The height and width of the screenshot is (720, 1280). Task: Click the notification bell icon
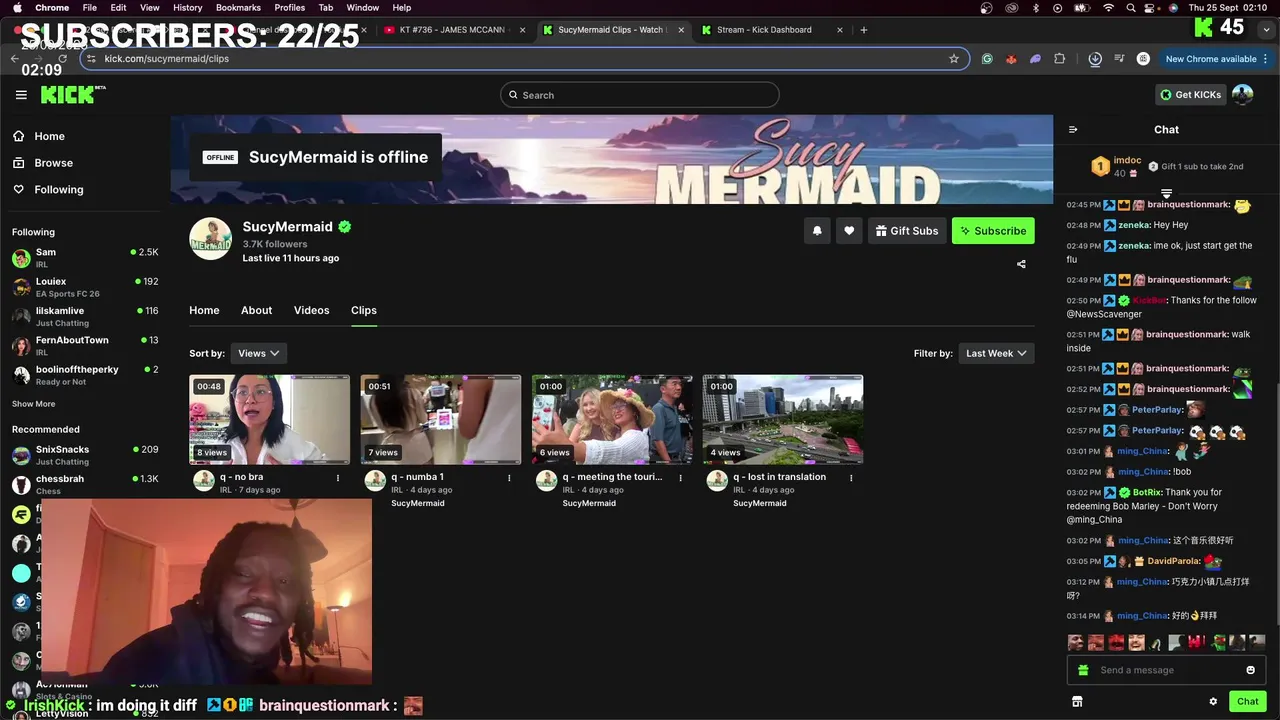(817, 231)
